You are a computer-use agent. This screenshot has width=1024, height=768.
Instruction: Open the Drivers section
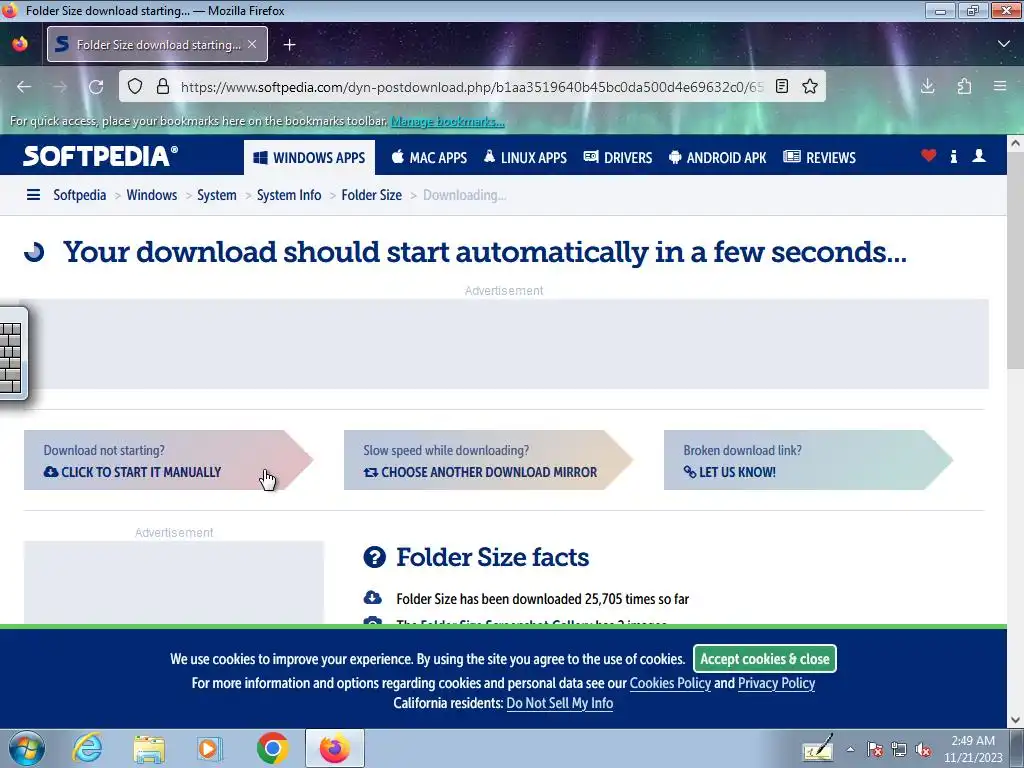pyautogui.click(x=618, y=157)
